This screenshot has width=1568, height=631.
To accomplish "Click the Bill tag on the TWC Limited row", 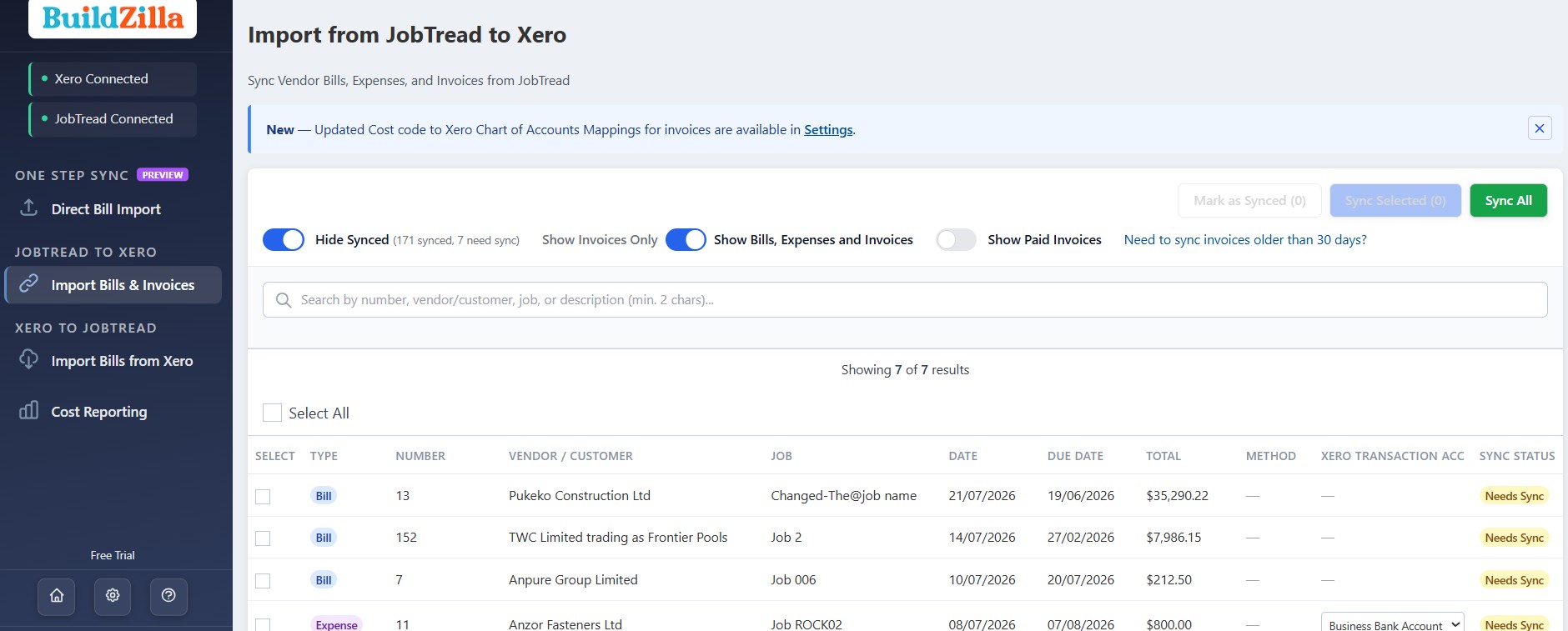I will 324,538.
